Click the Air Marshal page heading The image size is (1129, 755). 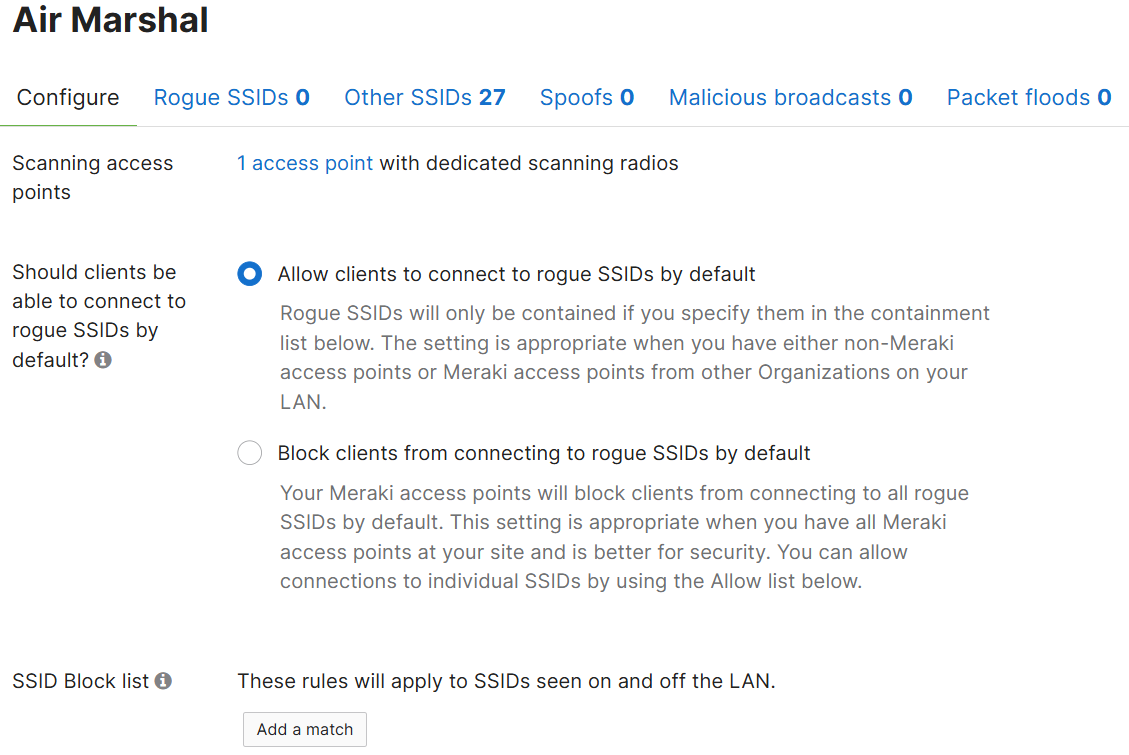[x=111, y=19]
